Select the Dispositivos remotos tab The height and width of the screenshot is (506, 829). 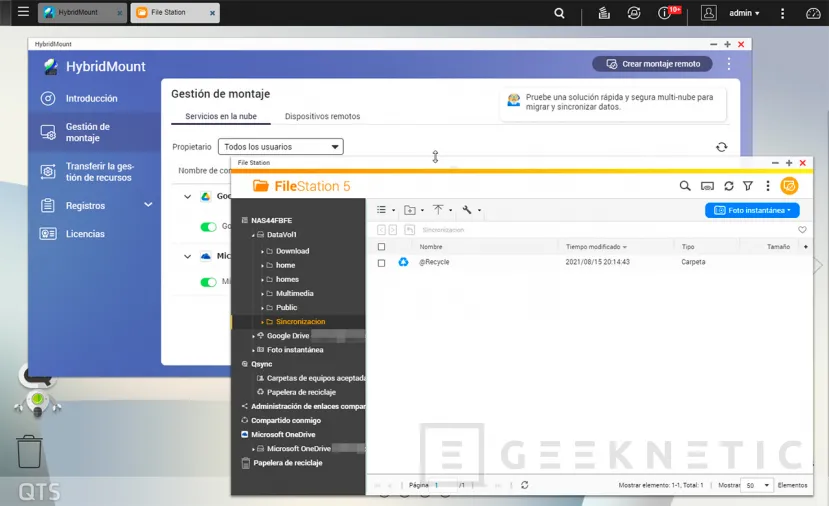(x=322, y=116)
